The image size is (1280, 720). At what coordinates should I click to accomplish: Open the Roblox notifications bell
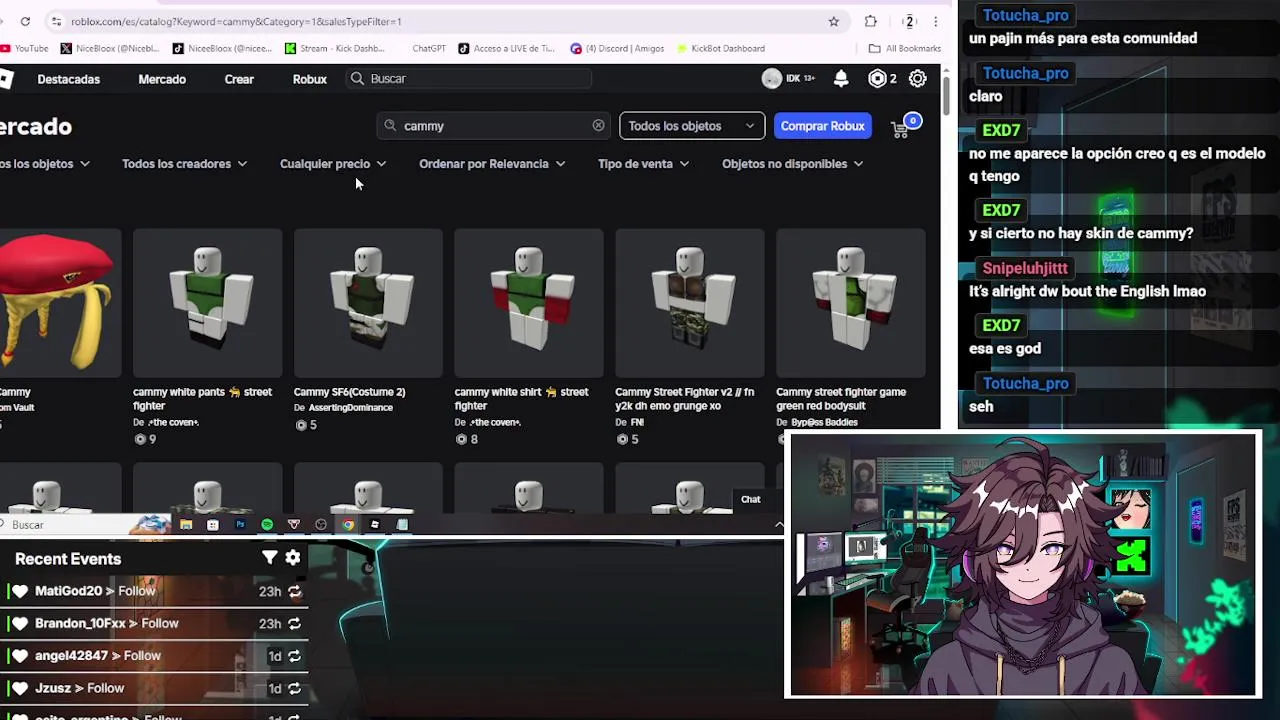[841, 79]
